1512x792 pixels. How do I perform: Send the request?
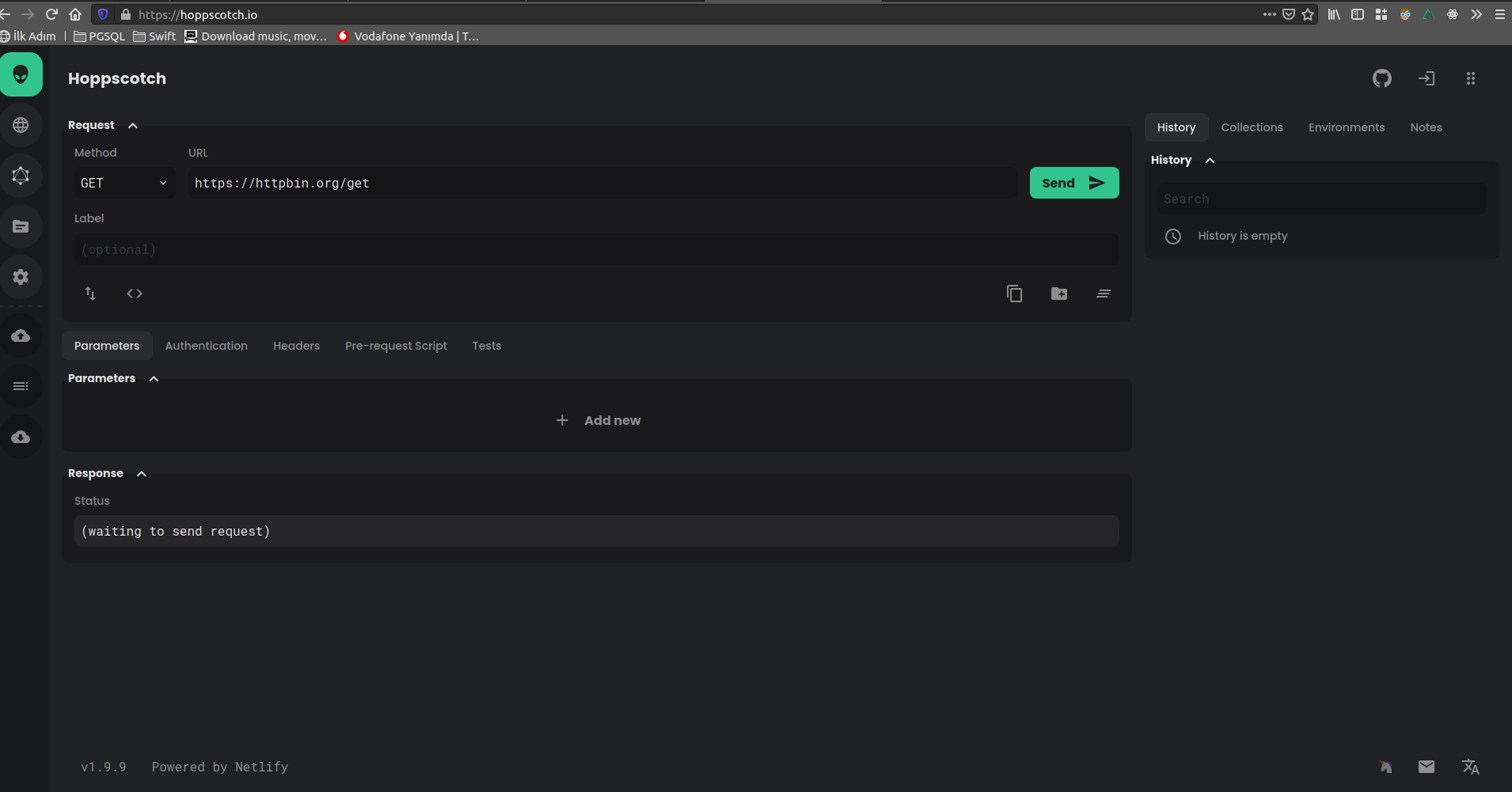(1074, 183)
